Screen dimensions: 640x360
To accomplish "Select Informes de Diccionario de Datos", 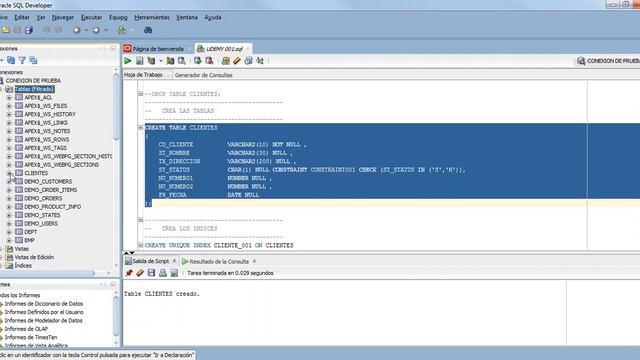I will [x=44, y=304].
